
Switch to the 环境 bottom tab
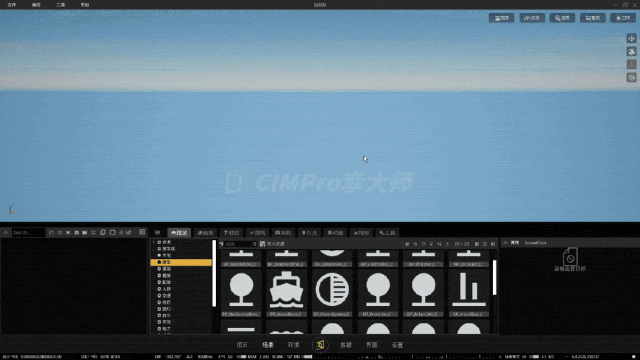pyautogui.click(x=293, y=345)
